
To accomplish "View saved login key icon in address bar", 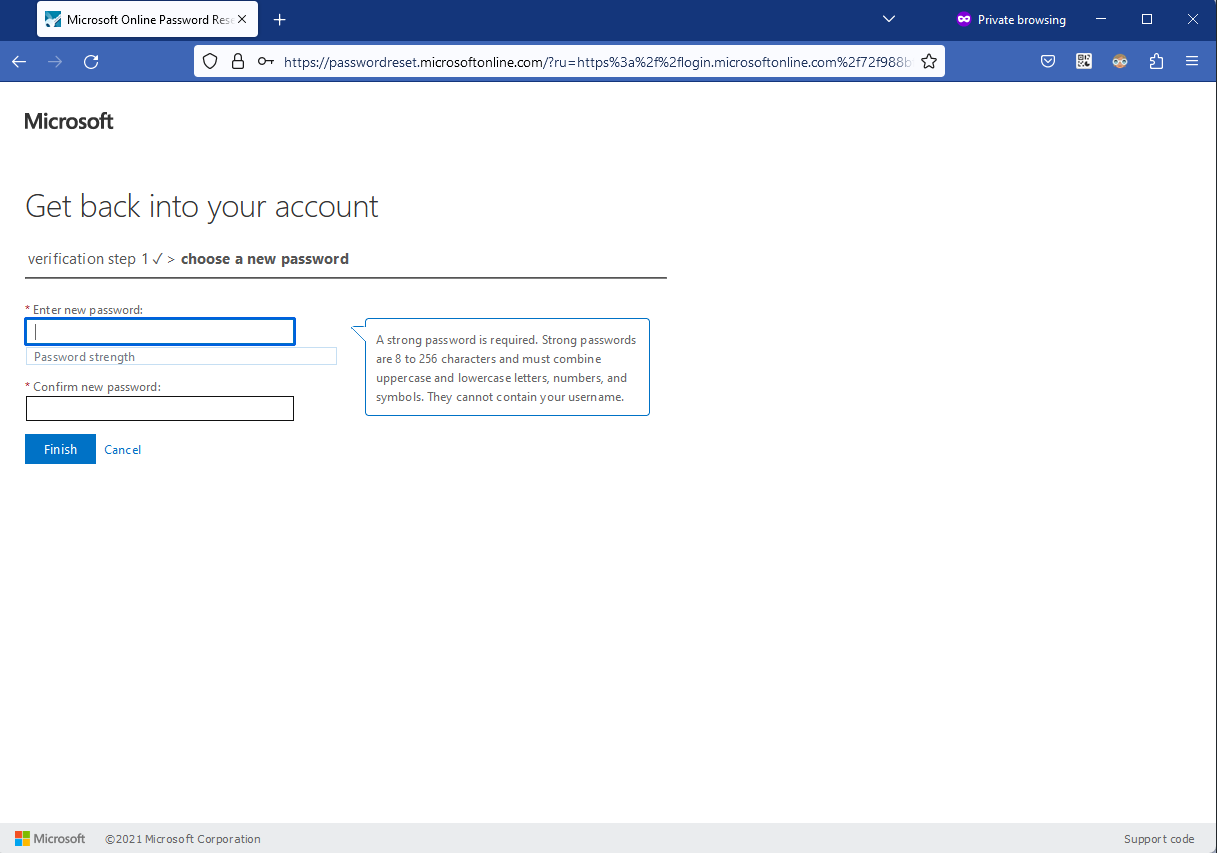I will coord(265,61).
